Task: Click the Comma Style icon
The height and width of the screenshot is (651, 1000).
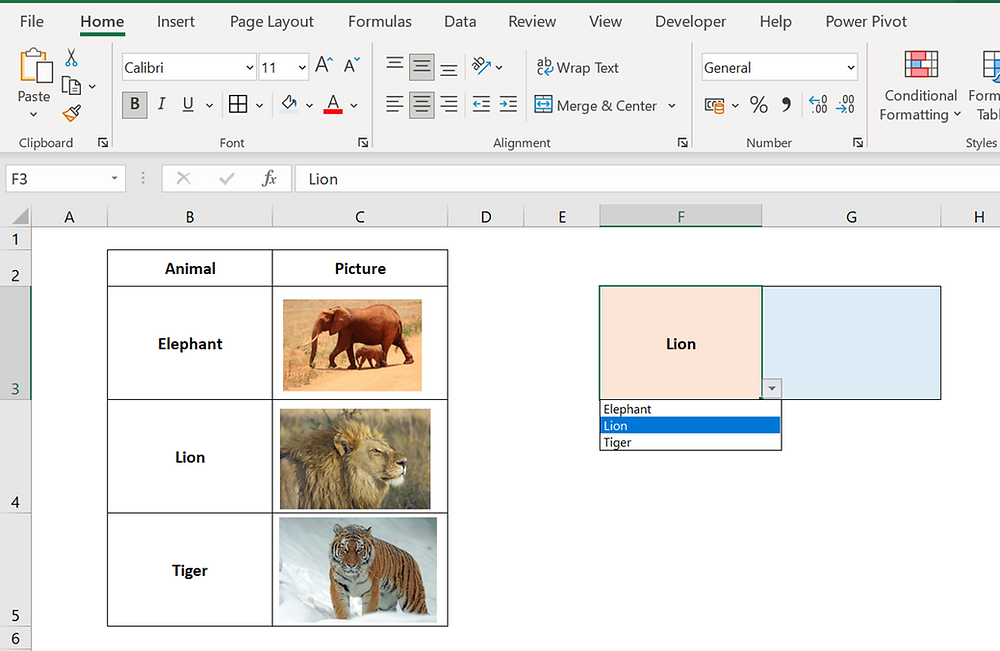Action: coord(784,104)
